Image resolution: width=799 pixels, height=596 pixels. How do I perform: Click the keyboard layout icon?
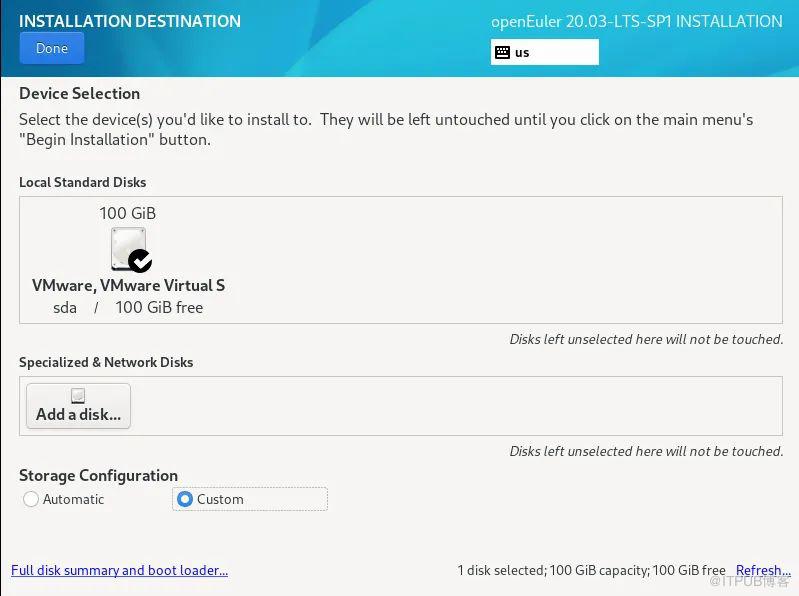[x=502, y=52]
